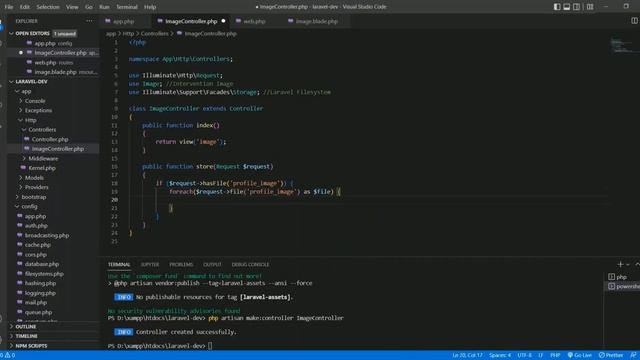
Task: Collapse Http folder
Action: 30,120
